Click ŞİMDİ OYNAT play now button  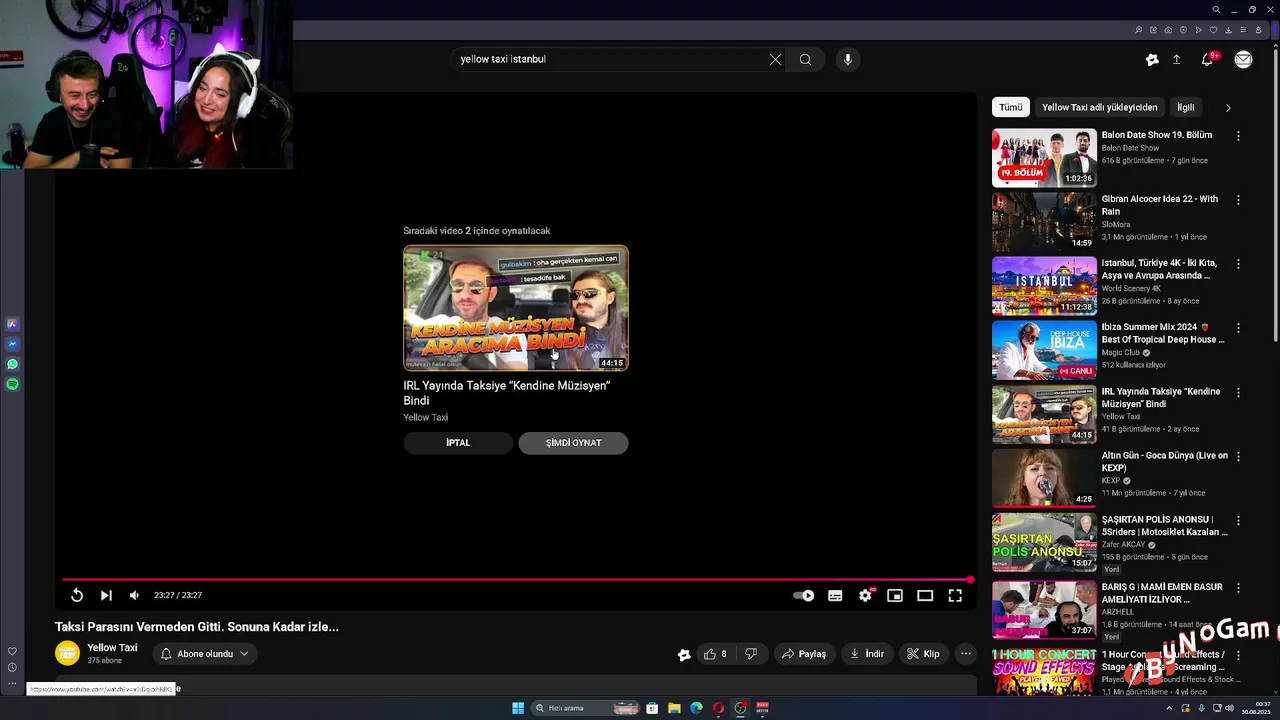pyautogui.click(x=573, y=443)
